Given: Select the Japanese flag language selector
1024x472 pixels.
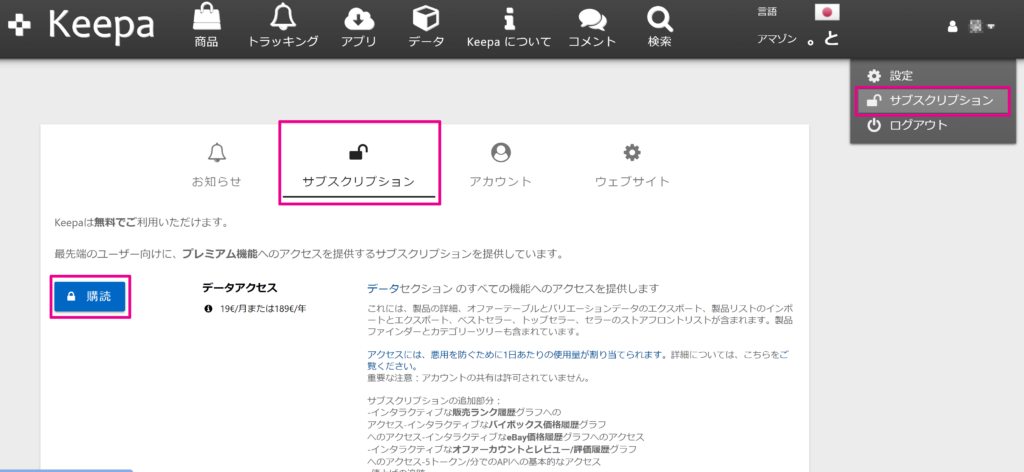Looking at the screenshot, I should tap(827, 12).
